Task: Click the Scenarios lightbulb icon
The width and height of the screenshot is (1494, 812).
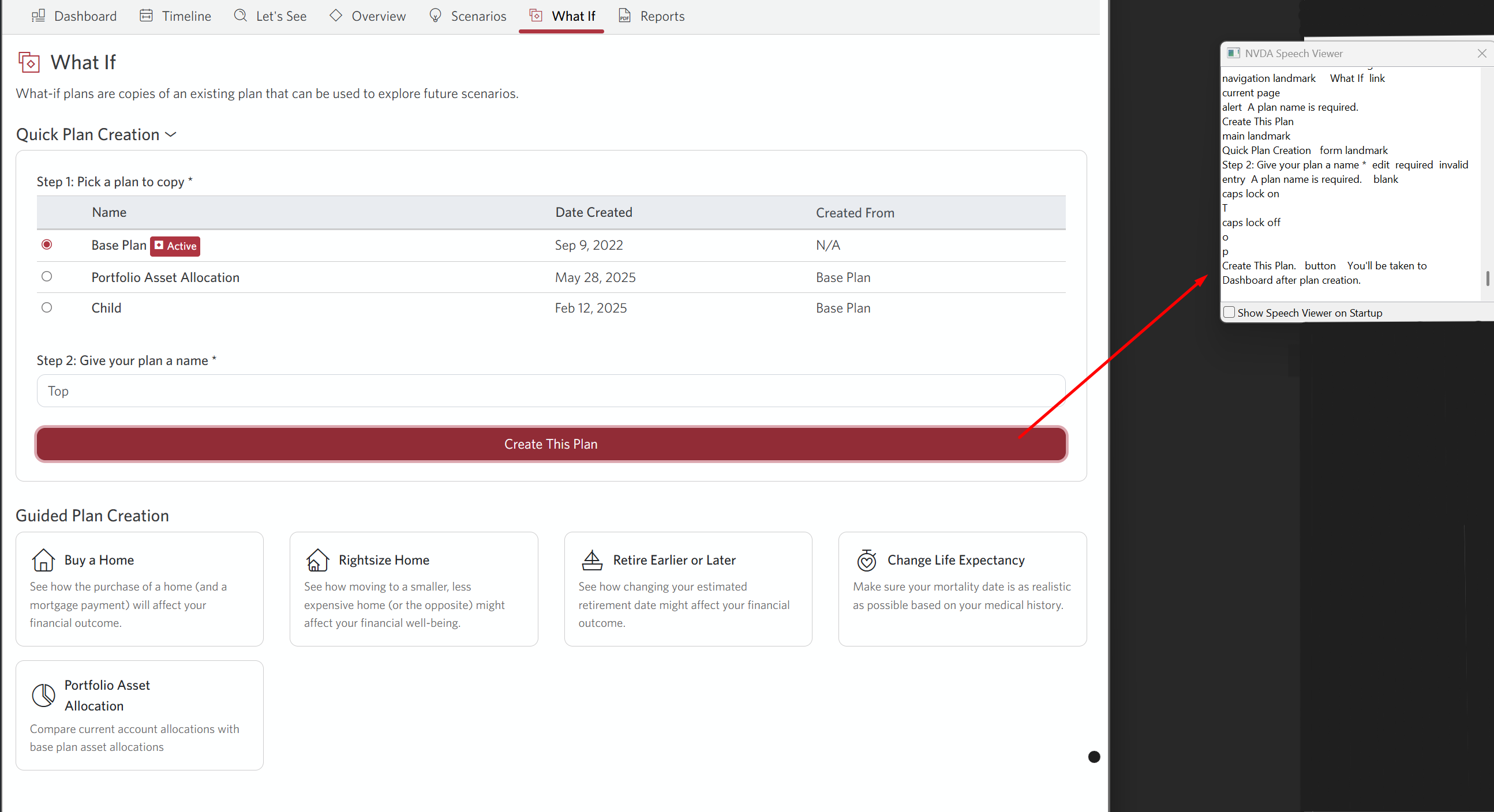Action: click(435, 16)
